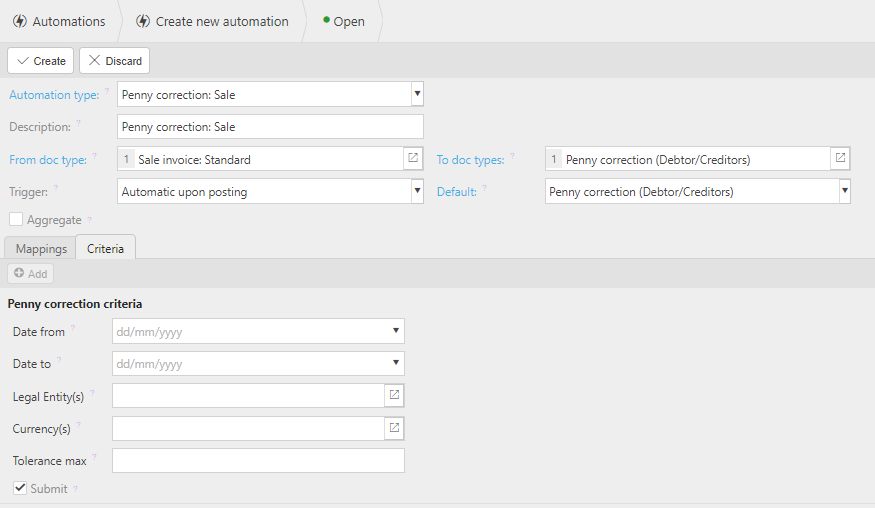Screen dimensions: 875x508
Task: Click the Add criteria button
Action: 31,274
